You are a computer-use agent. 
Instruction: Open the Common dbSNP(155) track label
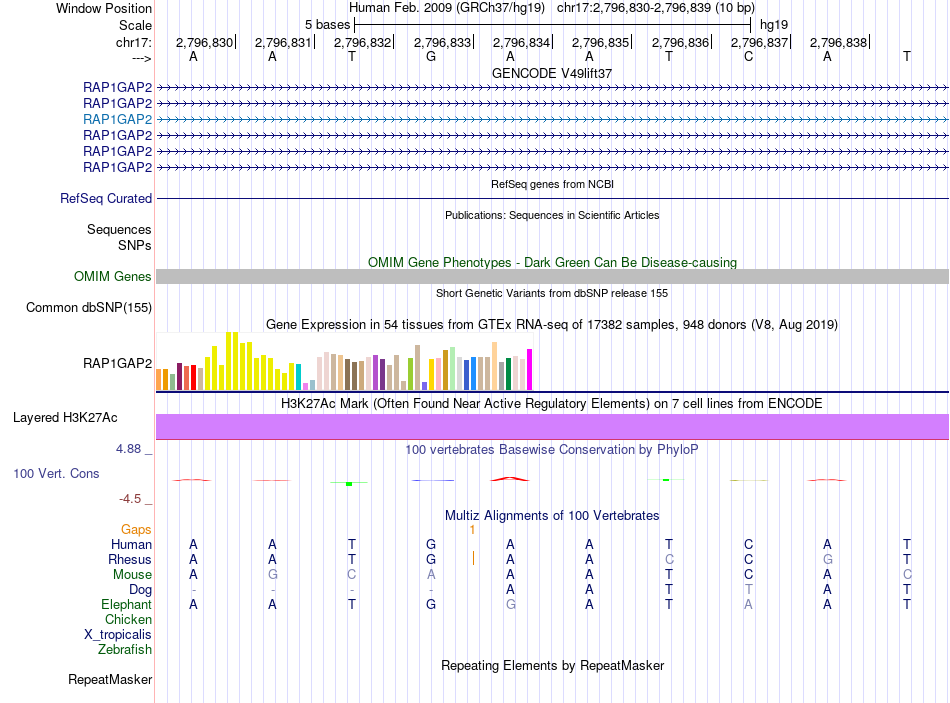[89, 307]
